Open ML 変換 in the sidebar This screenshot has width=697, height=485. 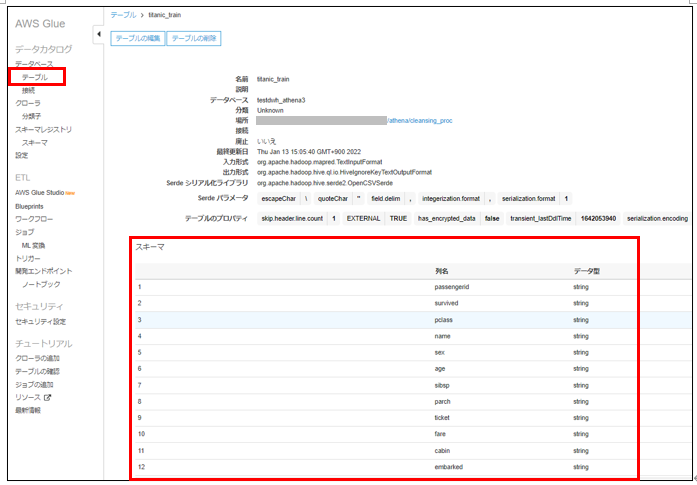pos(33,245)
